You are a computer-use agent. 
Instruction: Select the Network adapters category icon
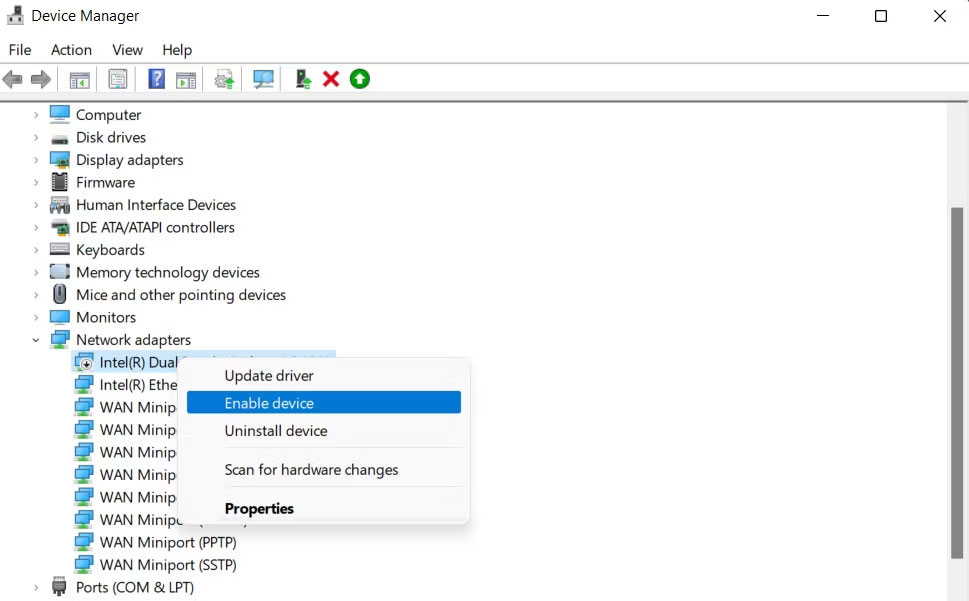coord(60,339)
